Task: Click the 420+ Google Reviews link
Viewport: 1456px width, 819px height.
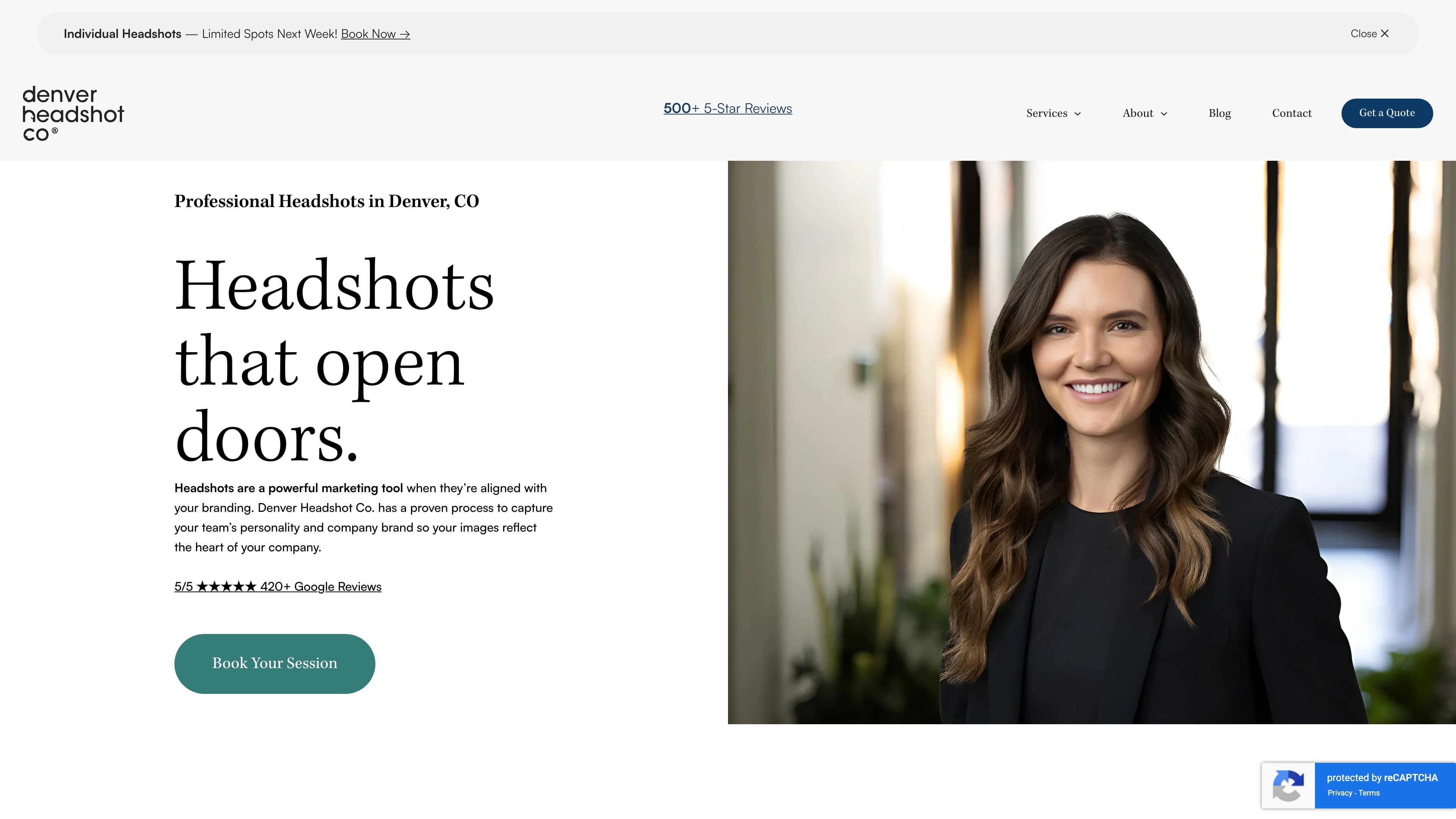Action: [320, 587]
